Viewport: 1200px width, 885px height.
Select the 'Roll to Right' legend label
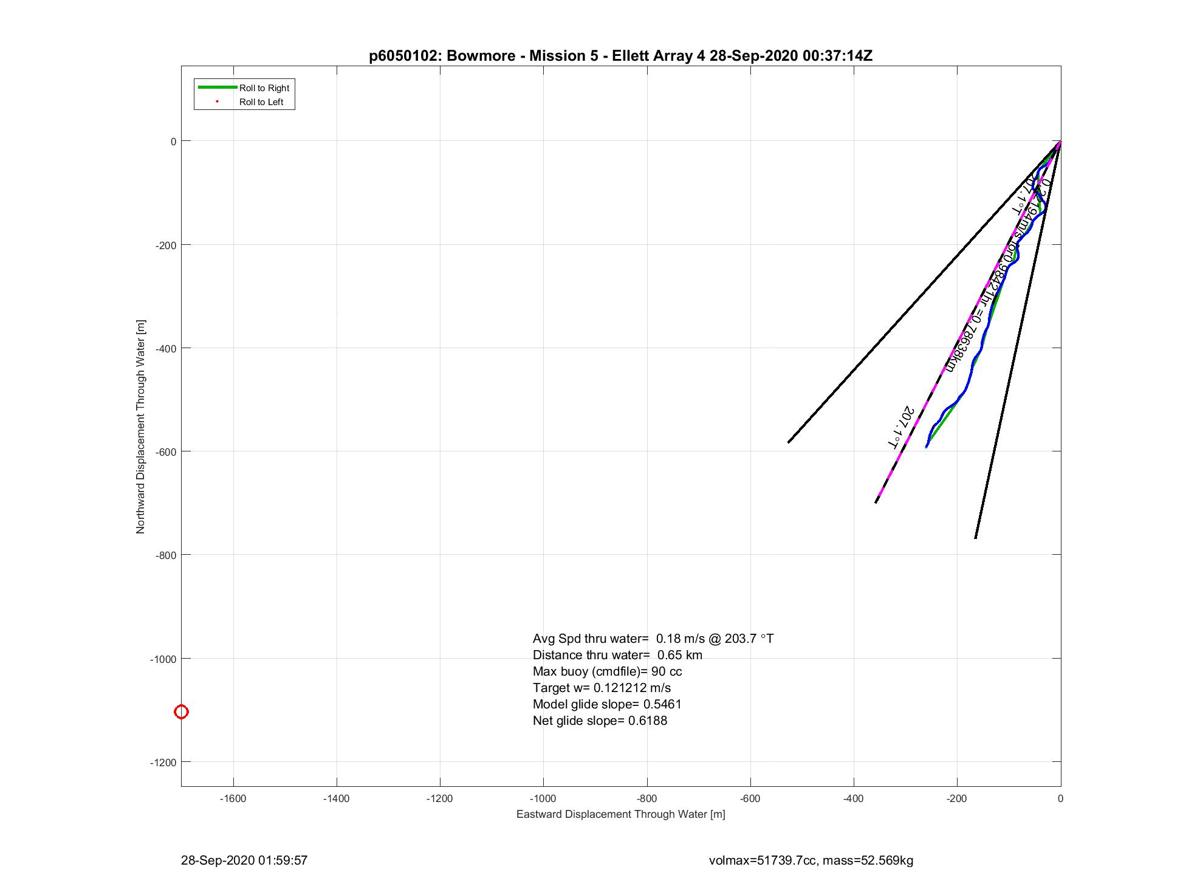[x=264, y=88]
